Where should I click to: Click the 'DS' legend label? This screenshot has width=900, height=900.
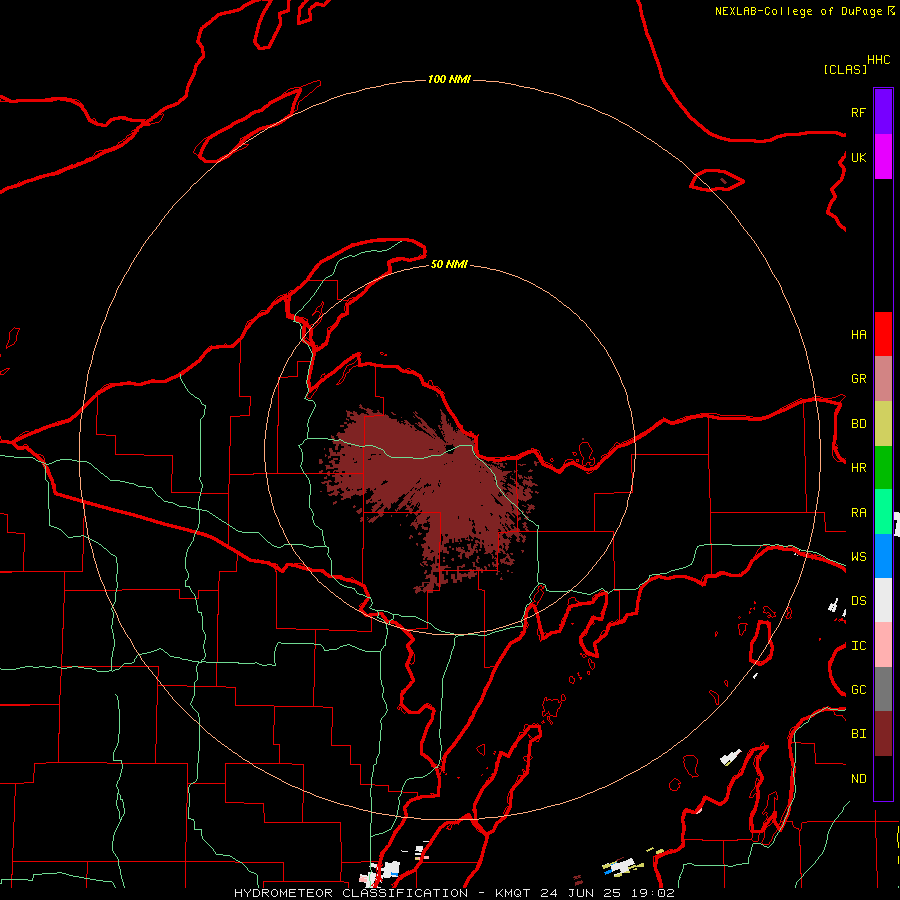(x=859, y=601)
